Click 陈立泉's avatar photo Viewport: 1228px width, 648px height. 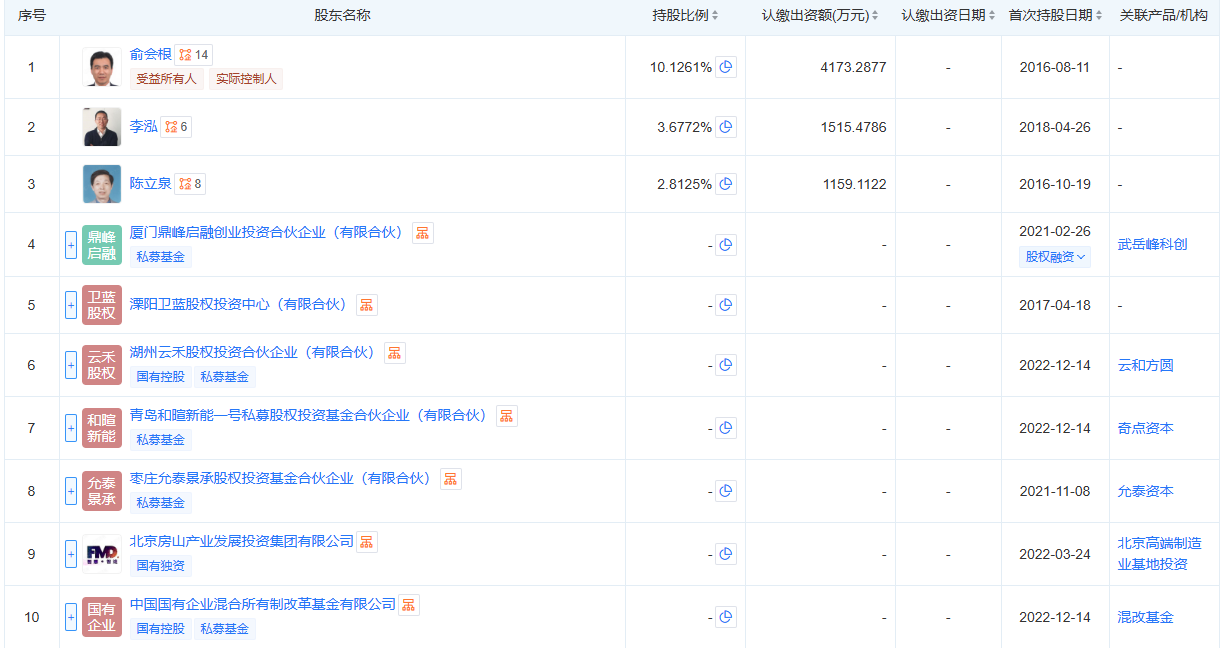tap(101, 184)
